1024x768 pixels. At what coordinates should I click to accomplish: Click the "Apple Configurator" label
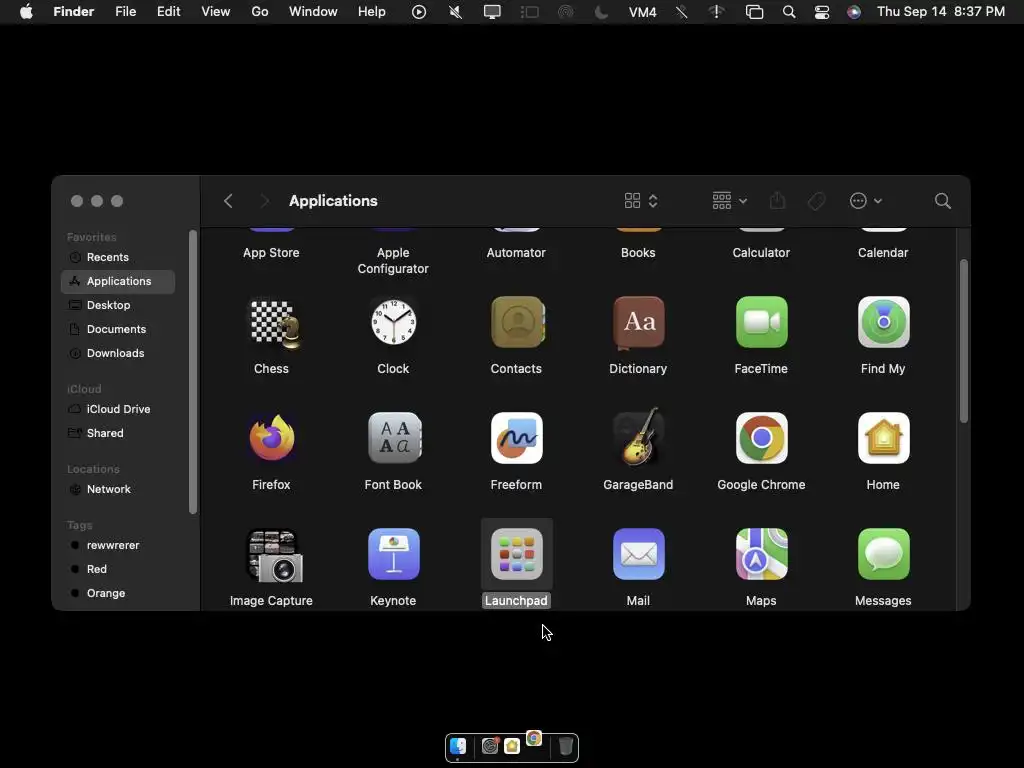point(393,261)
